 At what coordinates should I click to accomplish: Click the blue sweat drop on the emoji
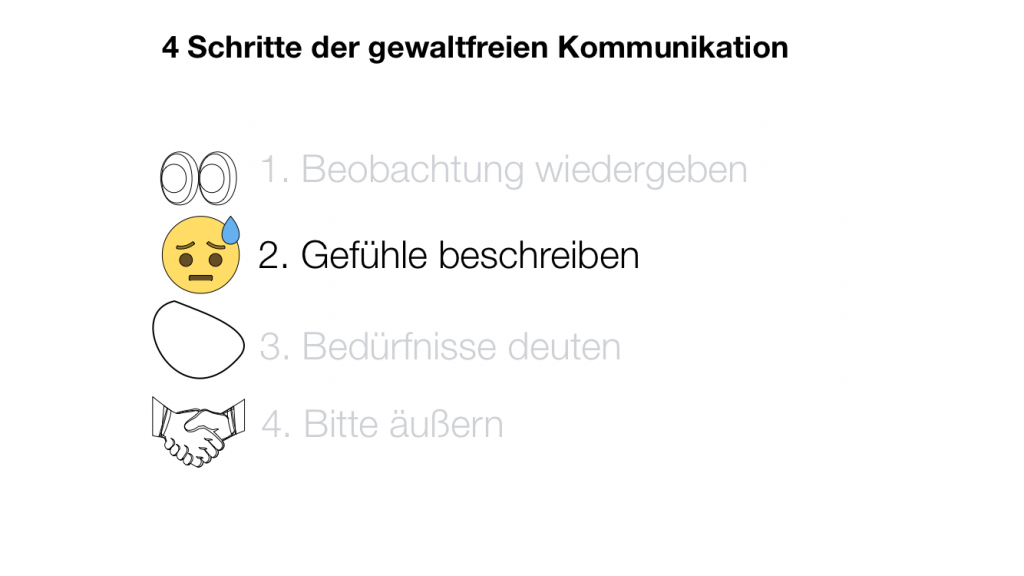[x=231, y=231]
